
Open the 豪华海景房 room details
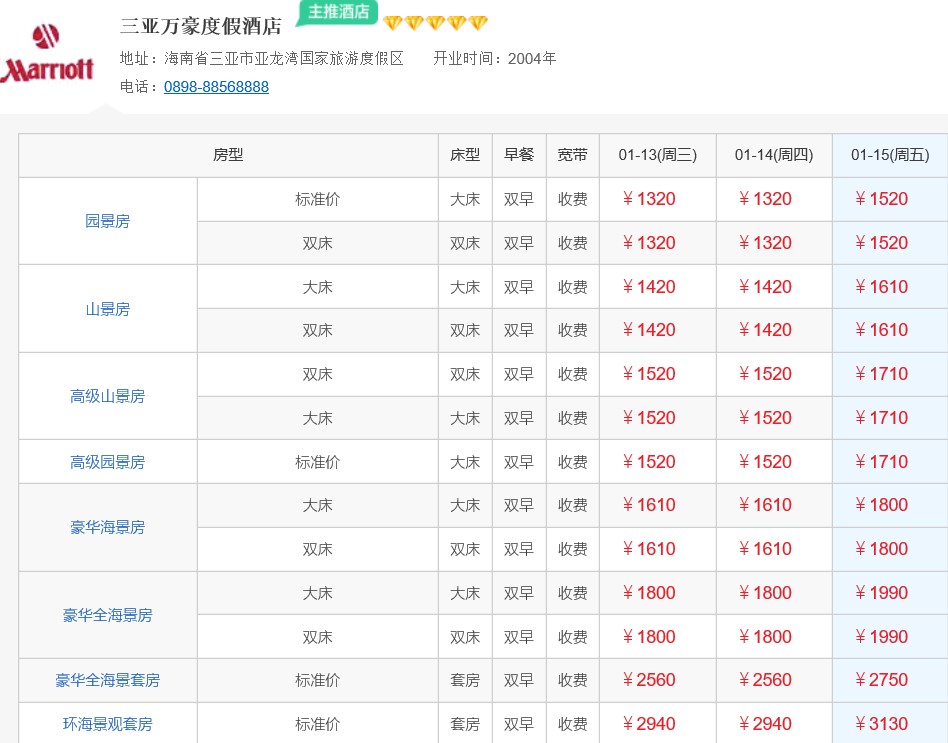coord(107,527)
